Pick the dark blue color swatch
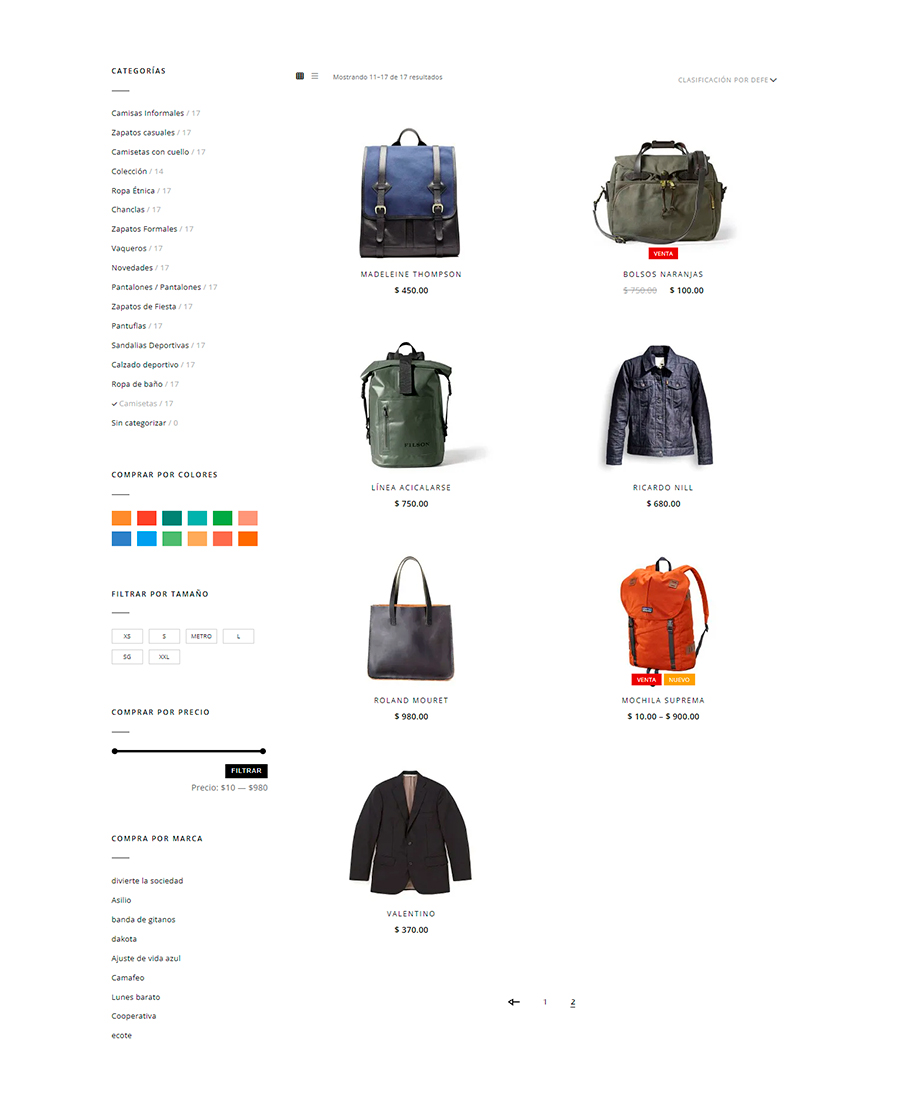This screenshot has height=1100, width=900. tap(121, 539)
